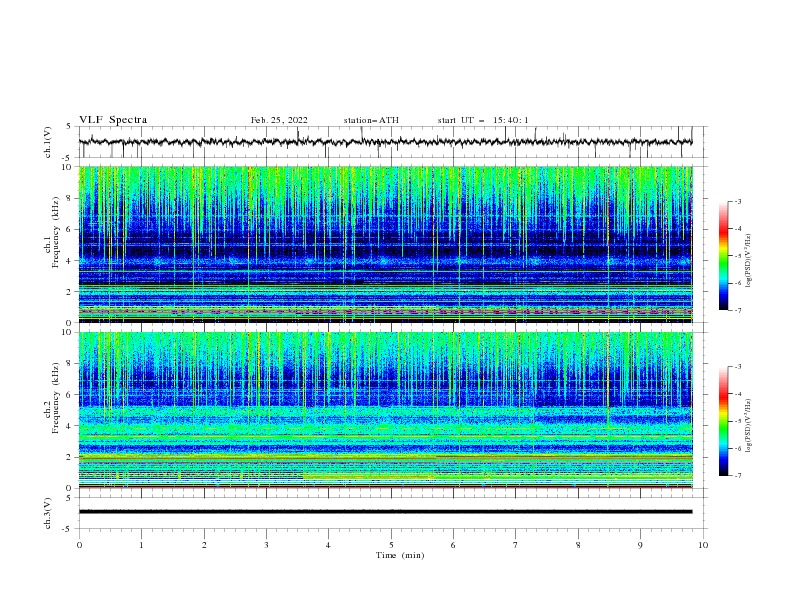Select the ch.1 color bar "log(PSD)(V²/Hz)" label
792x612 pixels.
(749, 261)
